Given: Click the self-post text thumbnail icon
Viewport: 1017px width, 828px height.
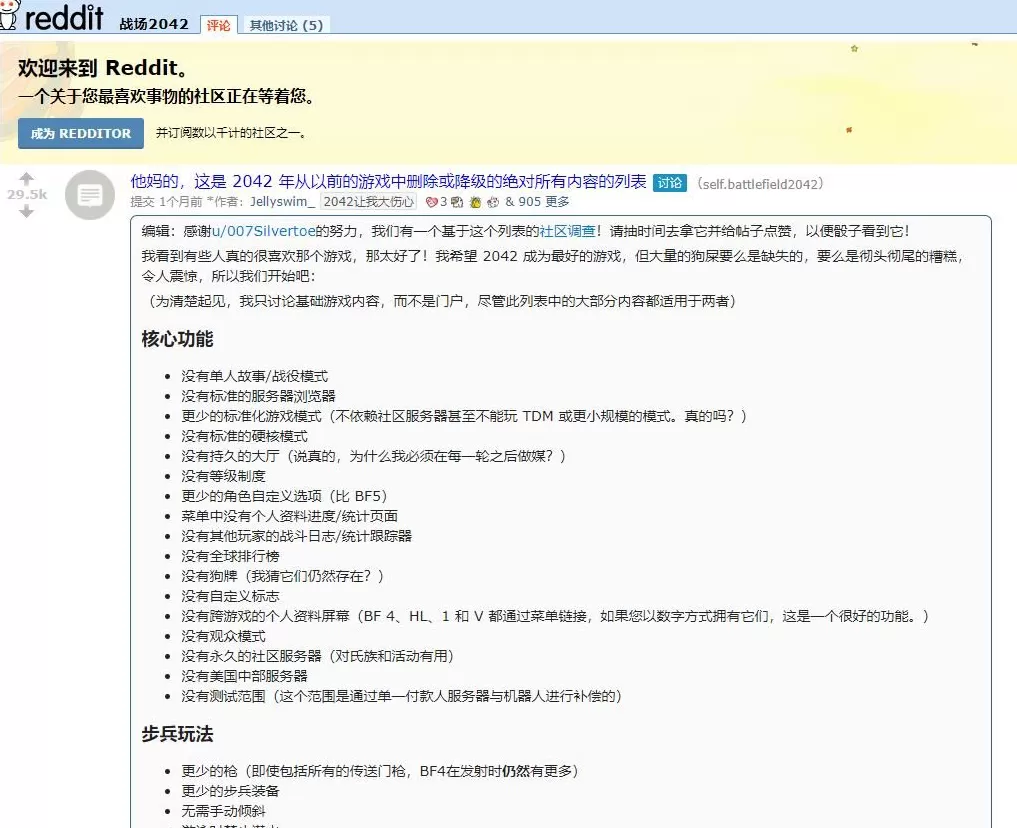Looking at the screenshot, I should (90, 195).
